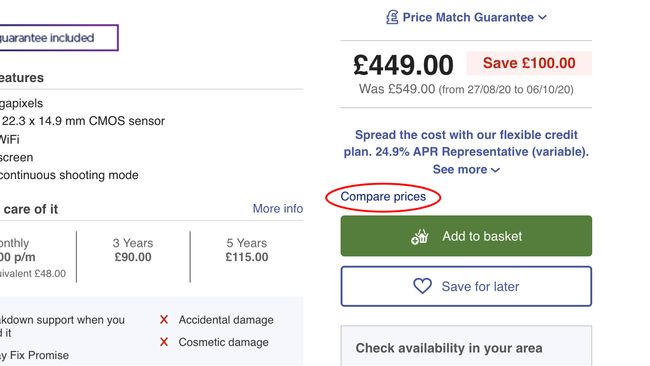Viewport: 650px width, 366px height.
Task: Click the flexible credit plan text link
Action: pos(466,143)
